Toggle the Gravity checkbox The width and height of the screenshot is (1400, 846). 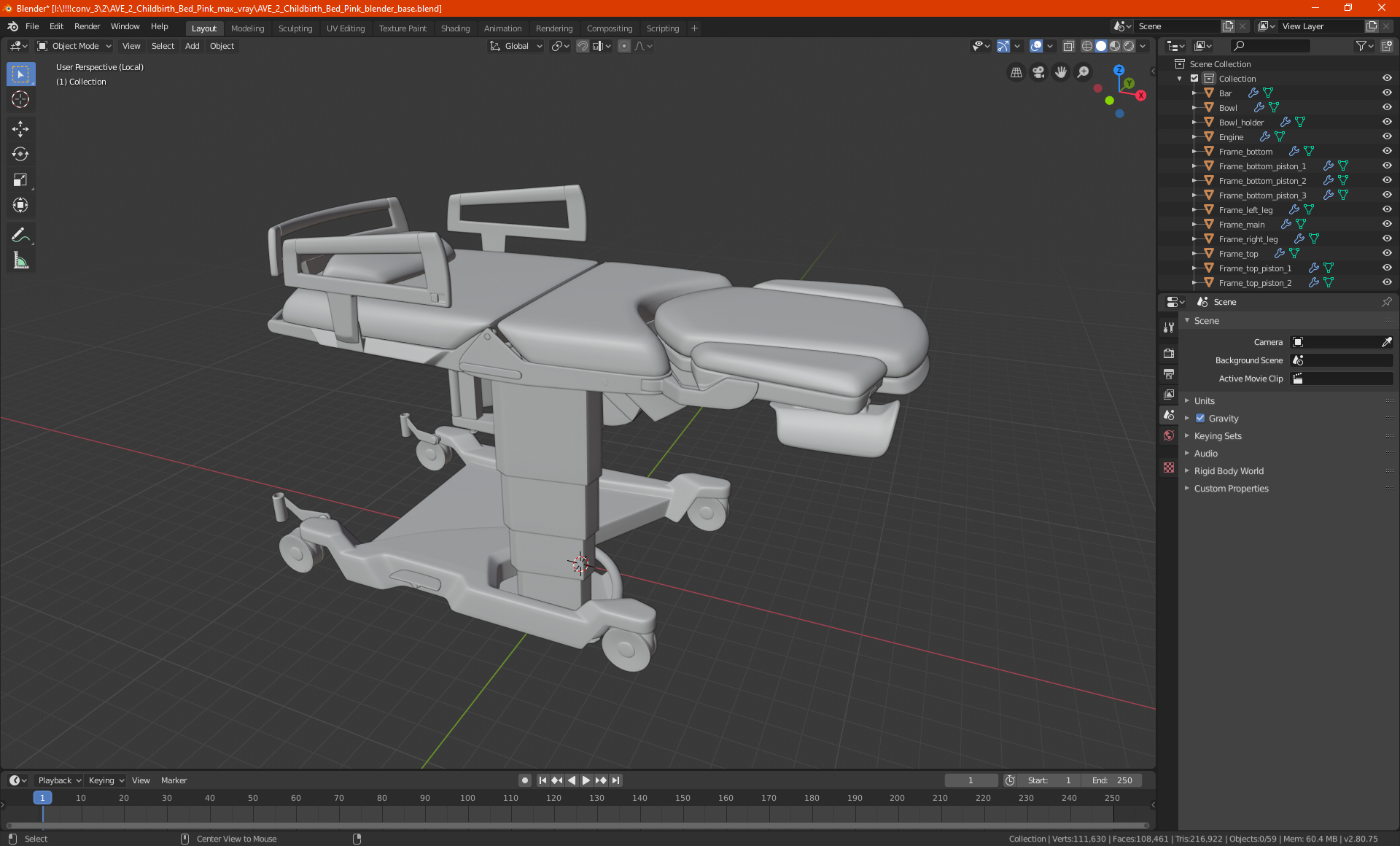point(1200,419)
